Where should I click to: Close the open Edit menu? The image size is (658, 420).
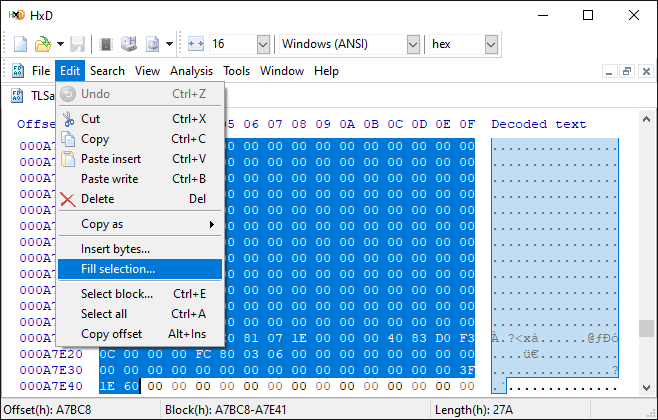tap(70, 71)
